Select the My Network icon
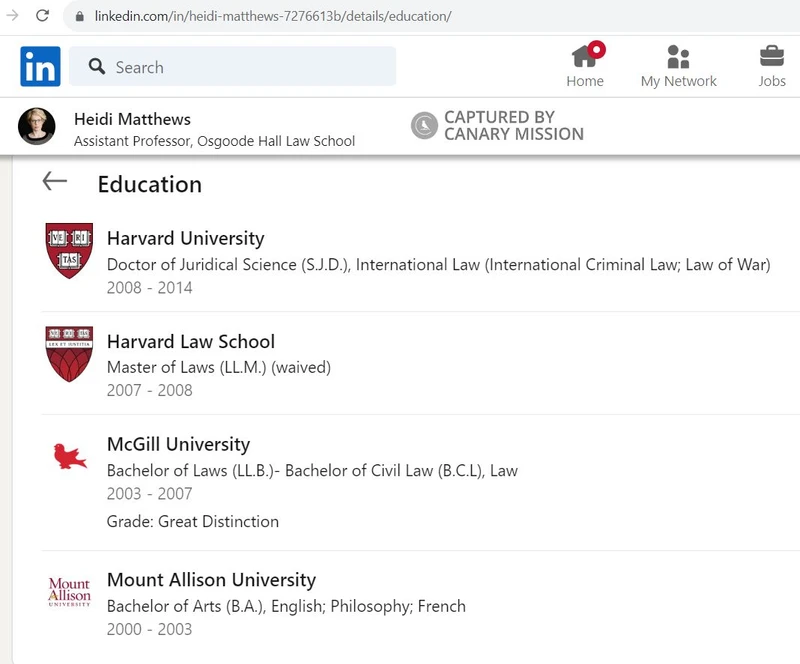 coord(679,58)
